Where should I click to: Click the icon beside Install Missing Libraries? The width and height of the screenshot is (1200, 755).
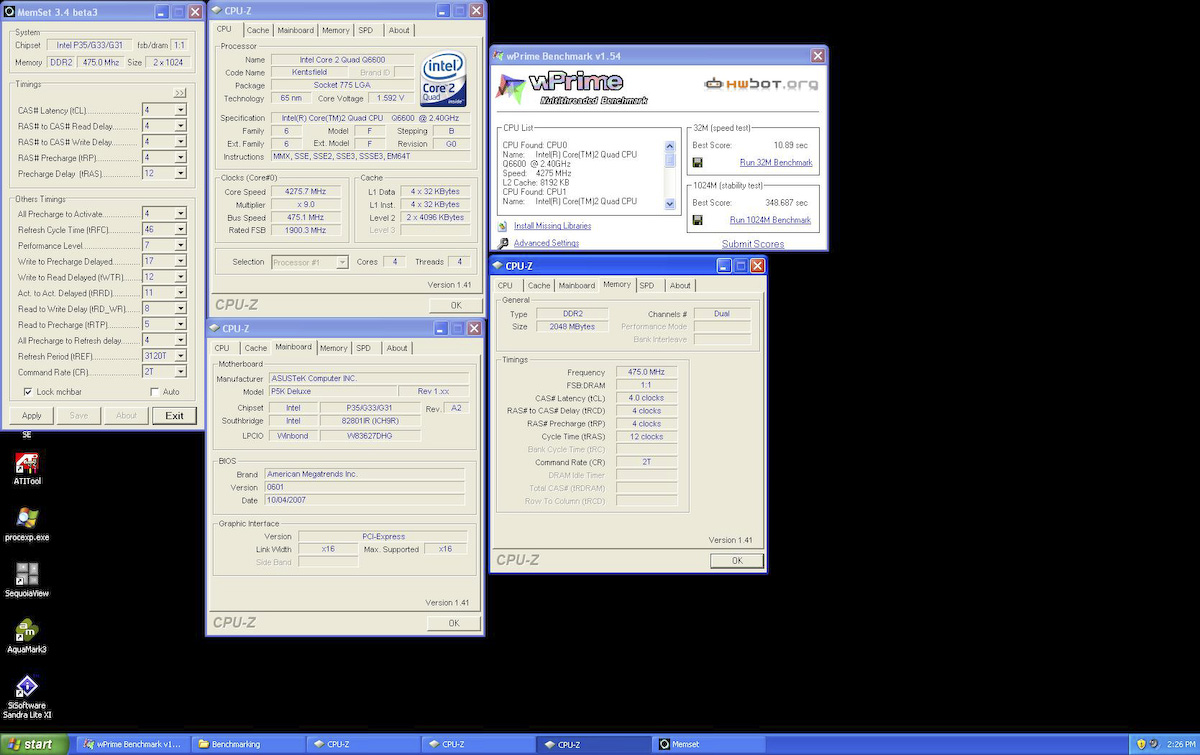pos(503,226)
